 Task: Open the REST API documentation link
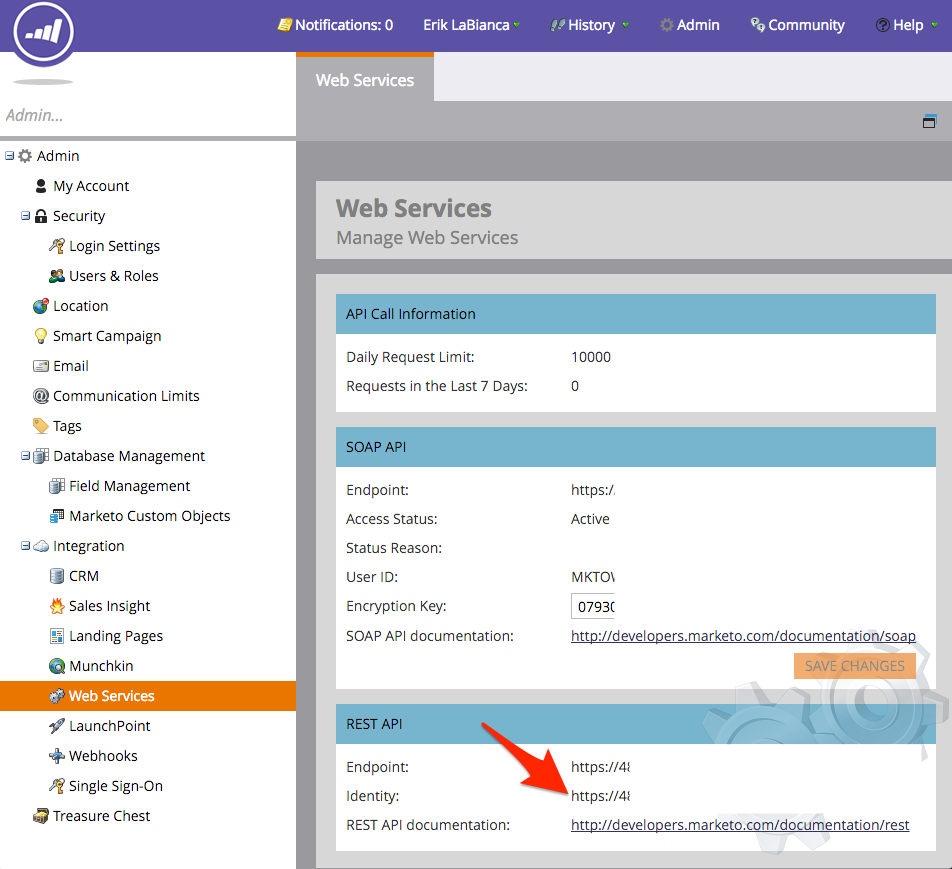(x=740, y=825)
